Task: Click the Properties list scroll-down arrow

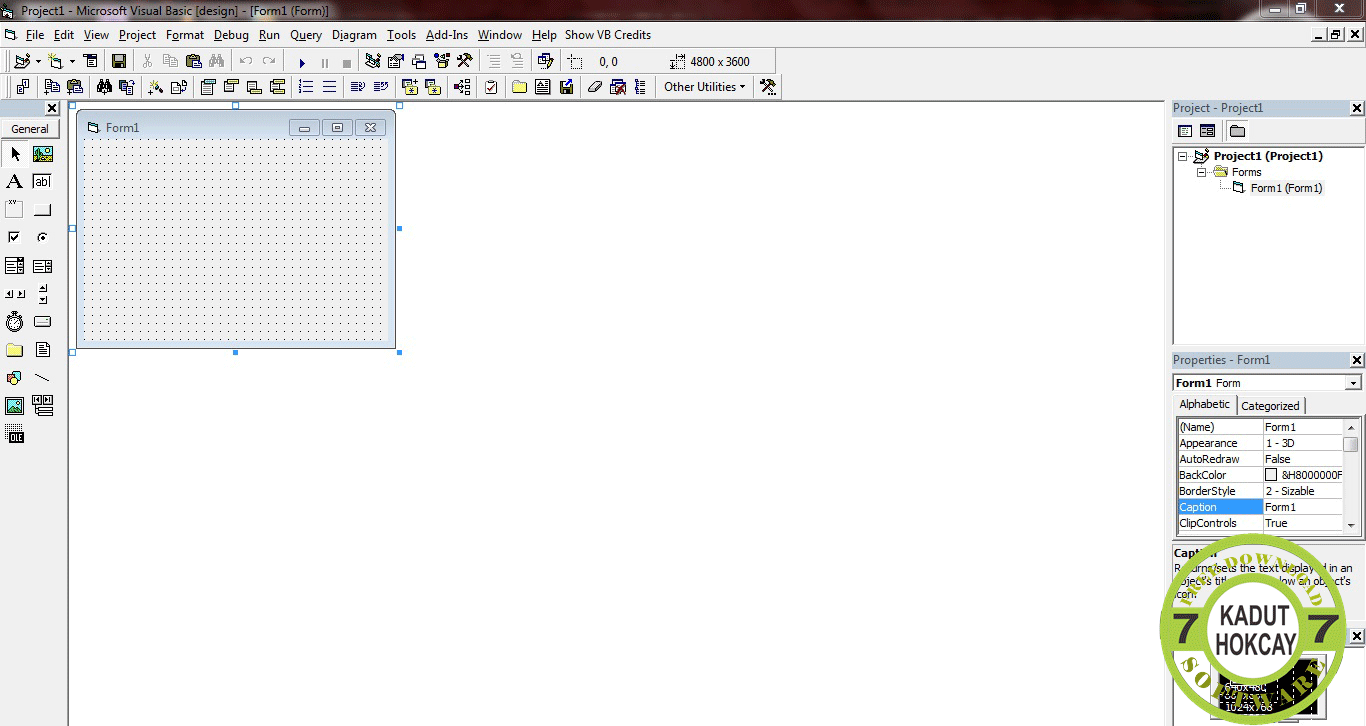Action: point(1351,525)
